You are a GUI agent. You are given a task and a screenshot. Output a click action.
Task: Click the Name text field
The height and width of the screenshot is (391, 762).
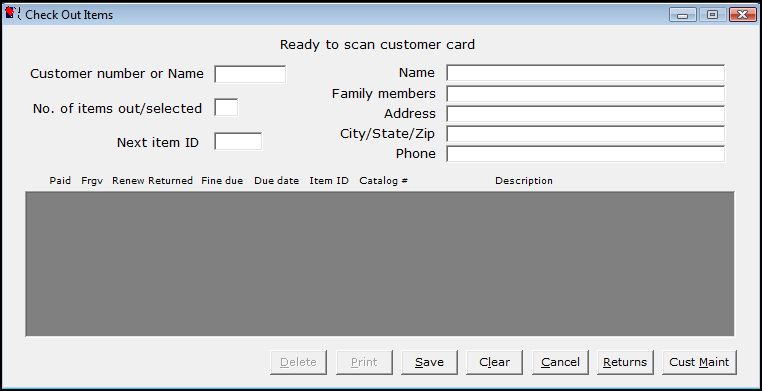tap(586, 73)
